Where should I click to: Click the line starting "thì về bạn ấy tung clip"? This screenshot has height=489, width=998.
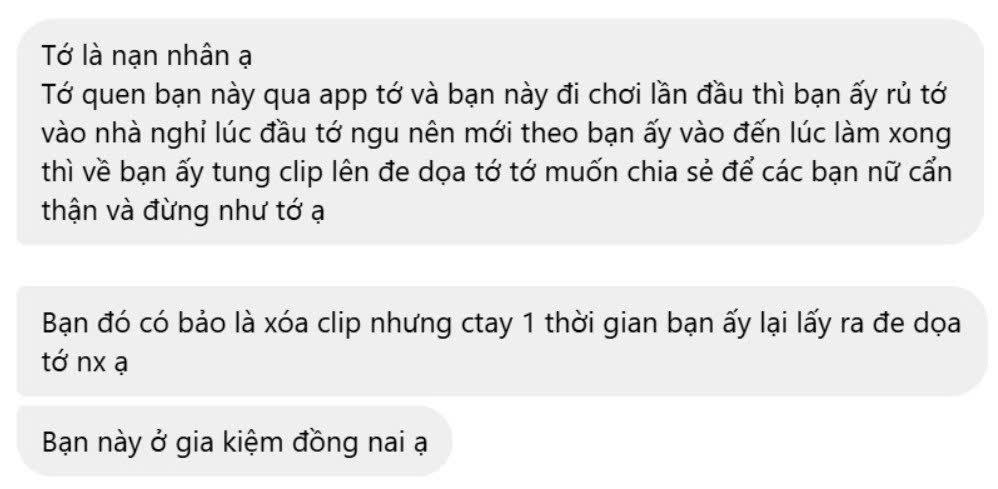[496, 173]
